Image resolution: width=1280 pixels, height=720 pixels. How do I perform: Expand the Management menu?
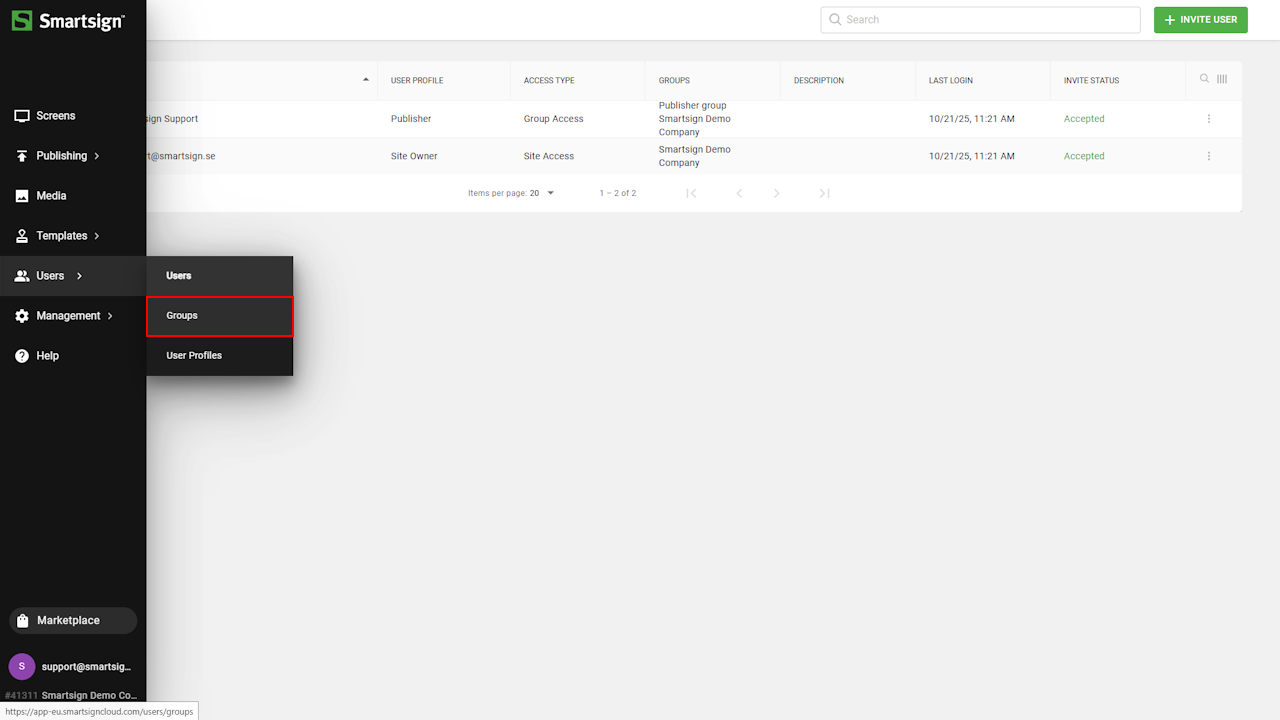point(68,316)
